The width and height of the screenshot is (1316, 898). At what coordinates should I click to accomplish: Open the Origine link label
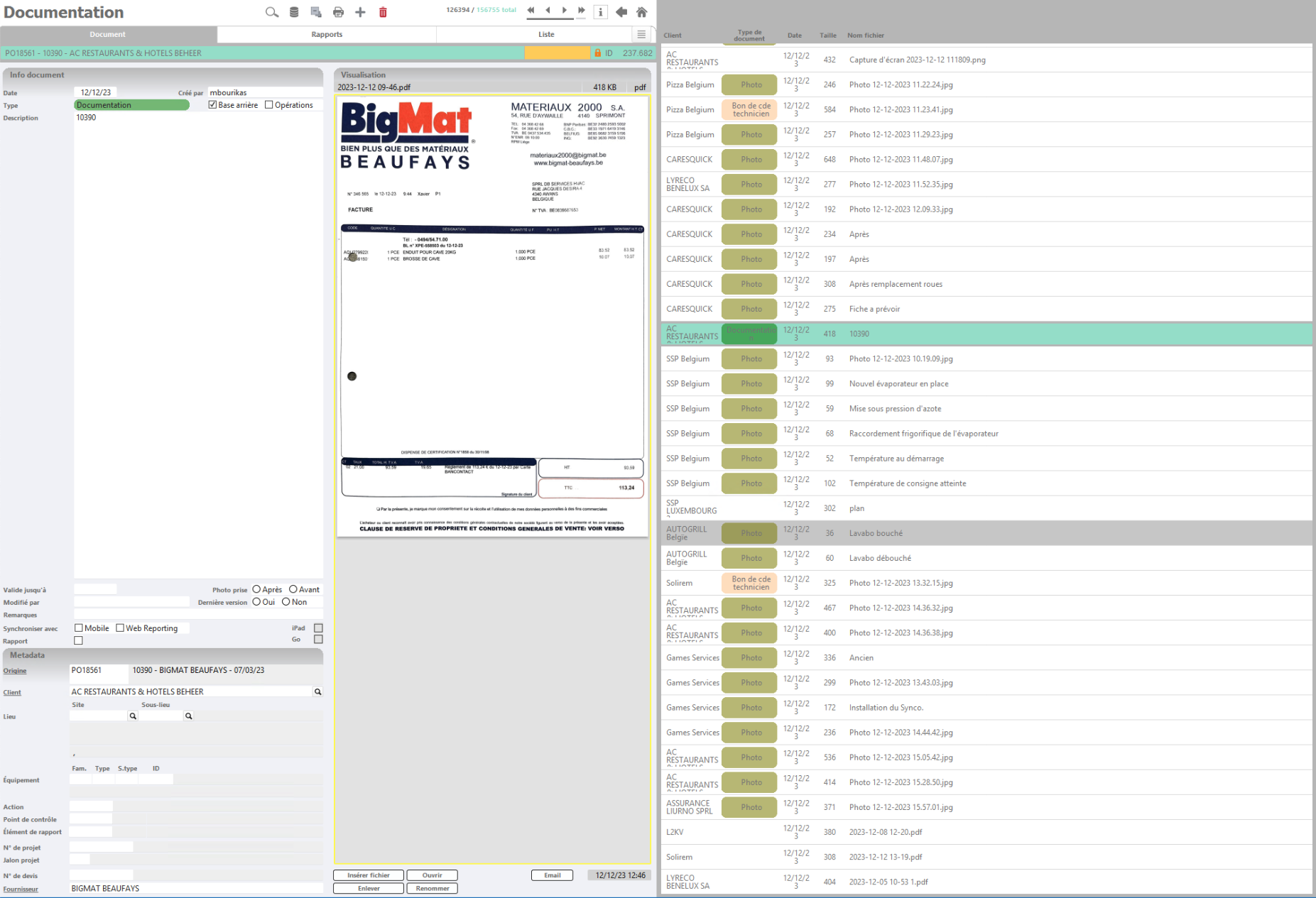(x=15, y=671)
